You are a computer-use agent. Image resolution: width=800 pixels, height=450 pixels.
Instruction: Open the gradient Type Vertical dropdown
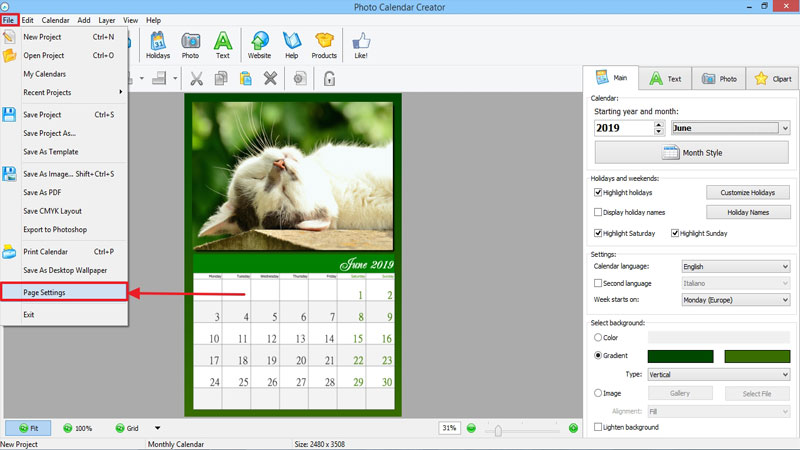coord(719,374)
